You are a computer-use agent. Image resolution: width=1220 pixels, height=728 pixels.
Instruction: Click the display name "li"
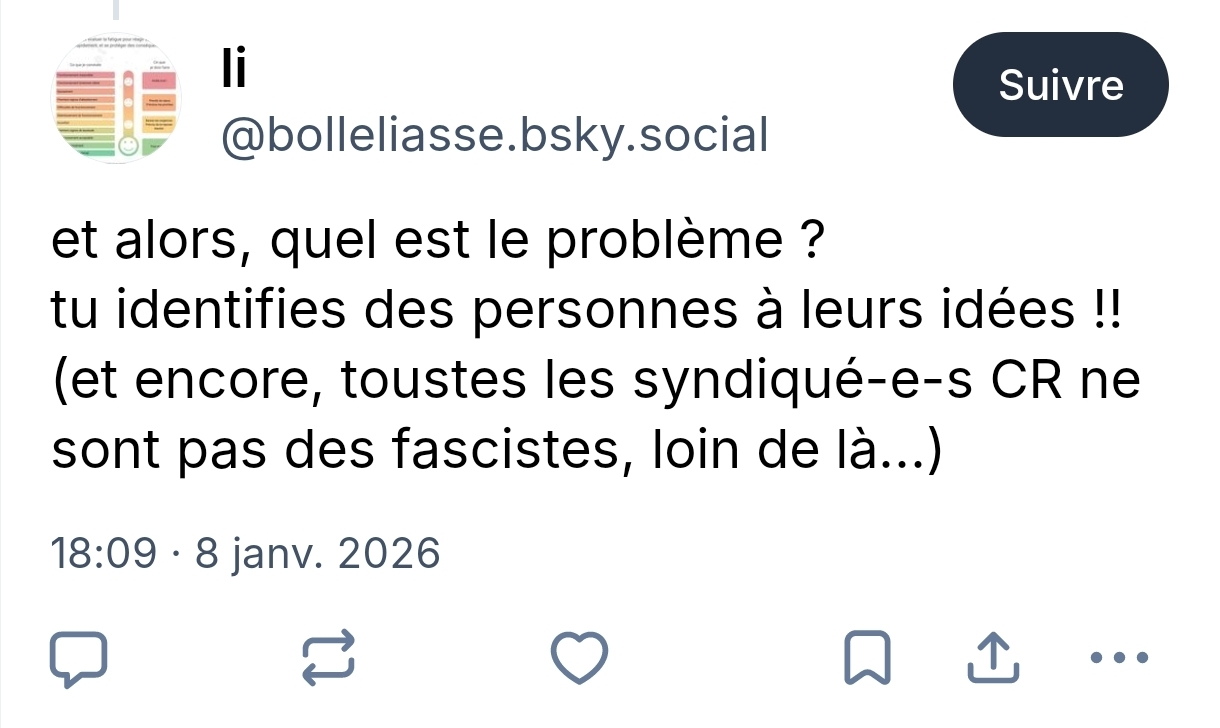[232, 72]
